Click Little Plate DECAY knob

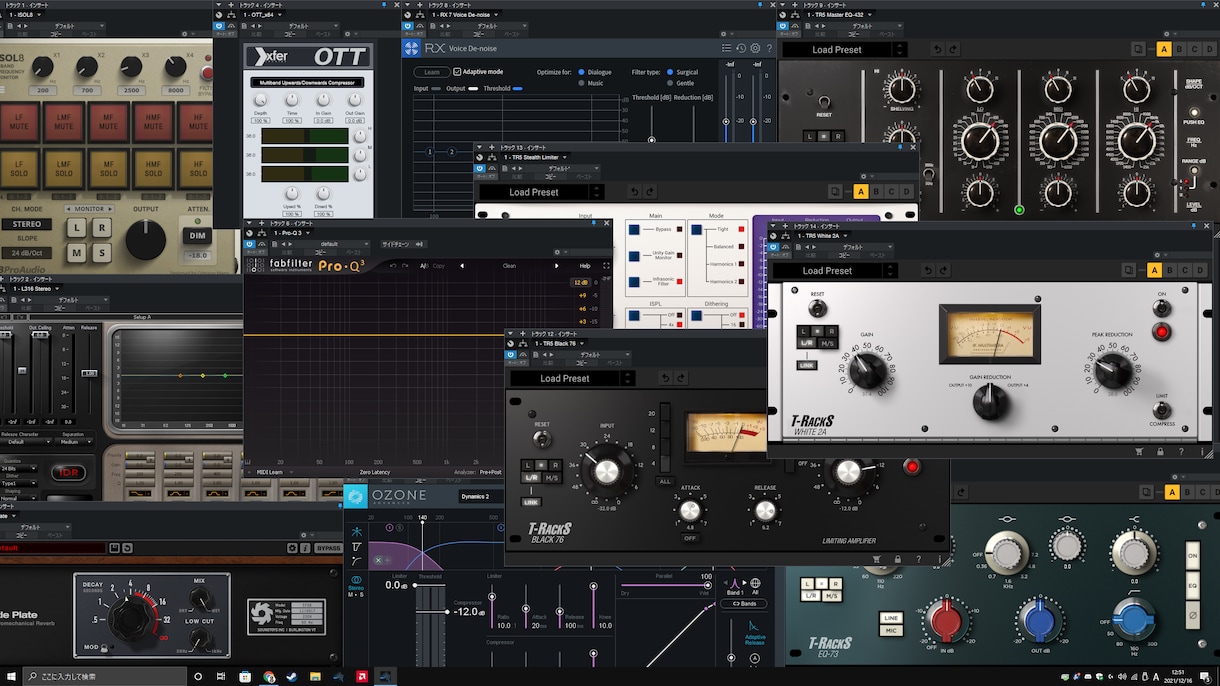coord(131,619)
